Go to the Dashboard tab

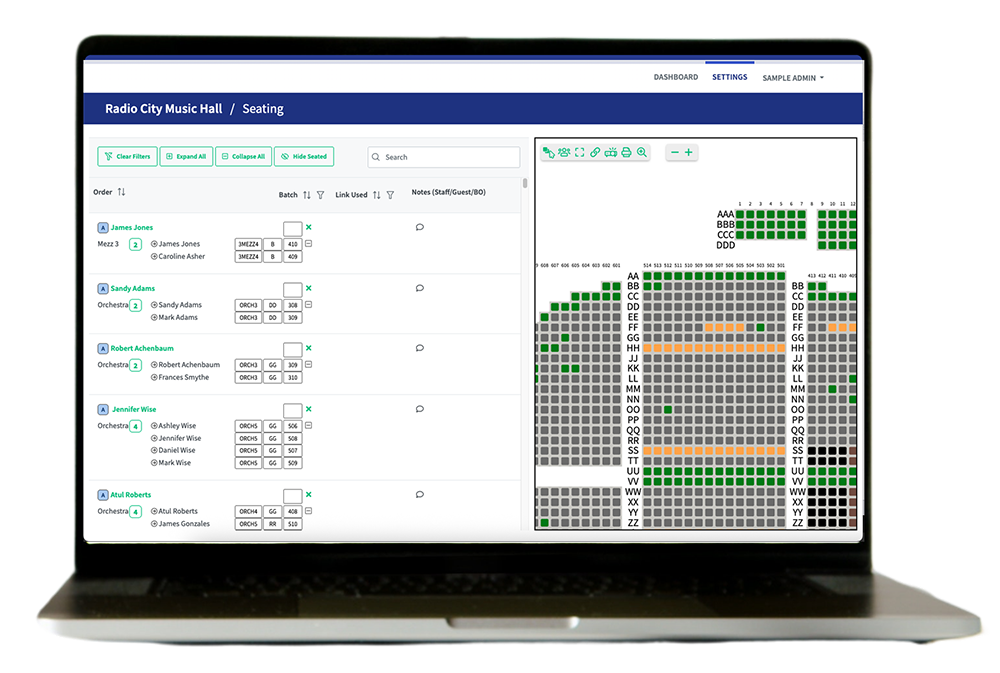click(676, 77)
